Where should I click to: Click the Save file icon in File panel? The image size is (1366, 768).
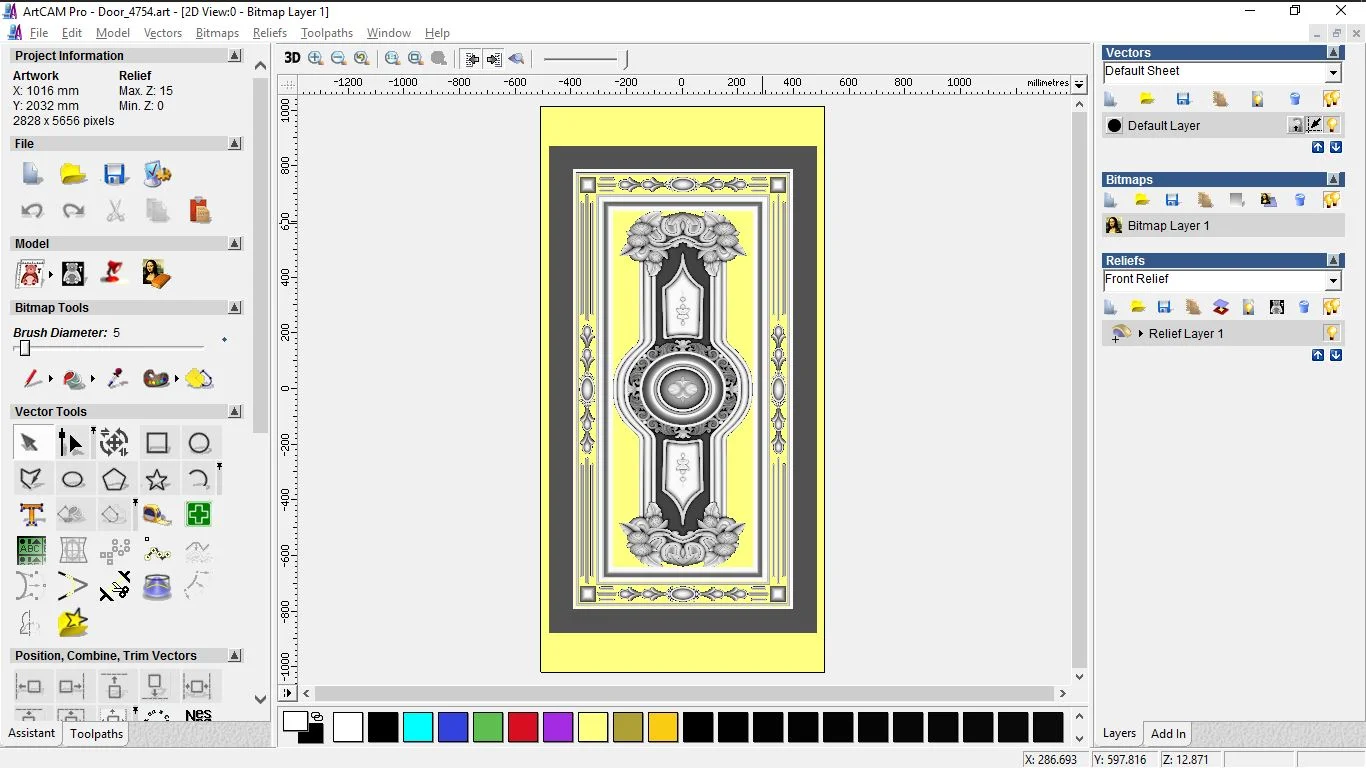tap(115, 174)
